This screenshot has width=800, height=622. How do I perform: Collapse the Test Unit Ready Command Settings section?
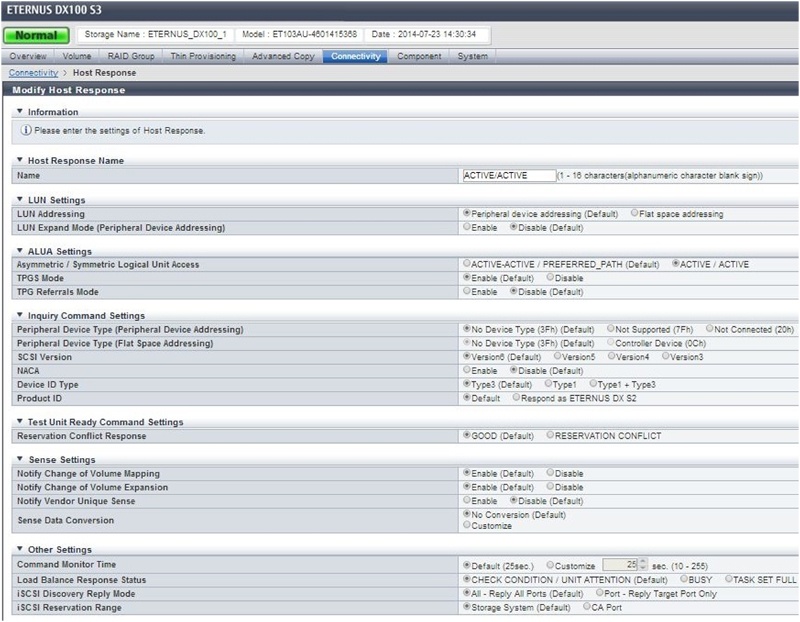click(x=19, y=421)
